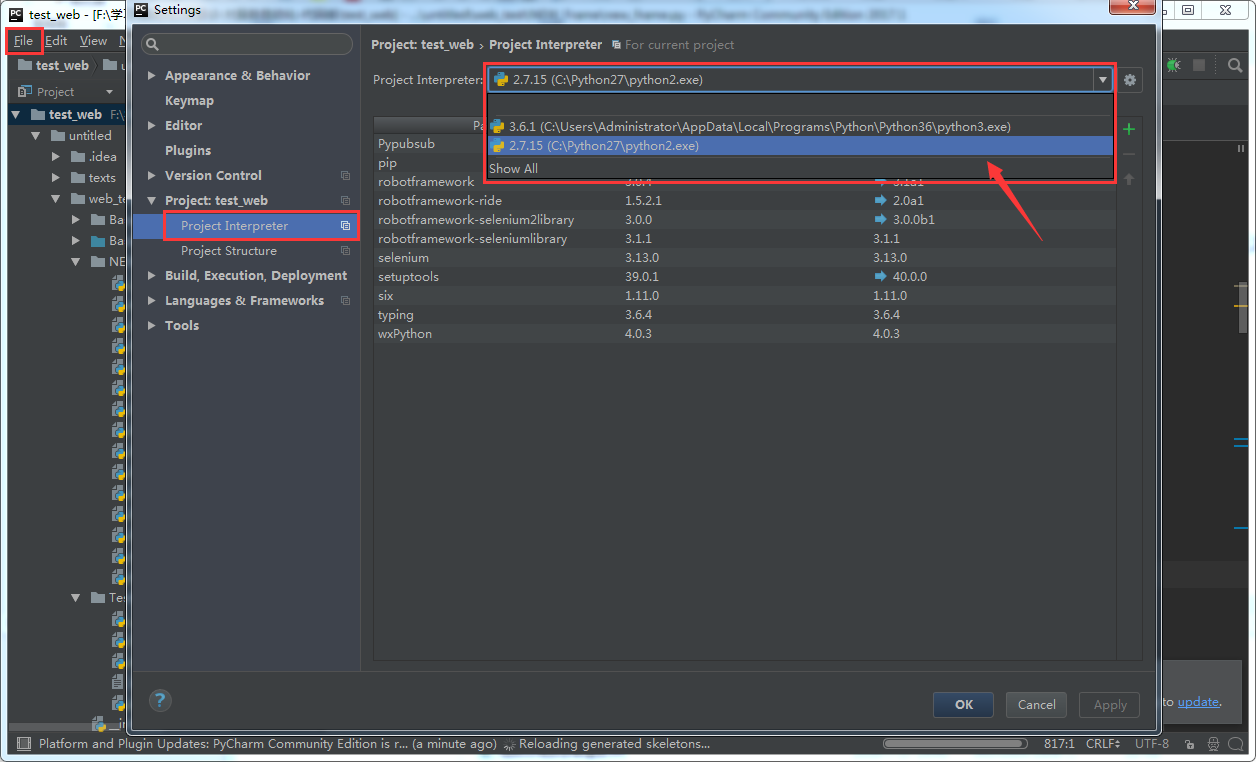Click the background task progress bar
Screen dimensions: 1256x762
[x=956, y=744]
